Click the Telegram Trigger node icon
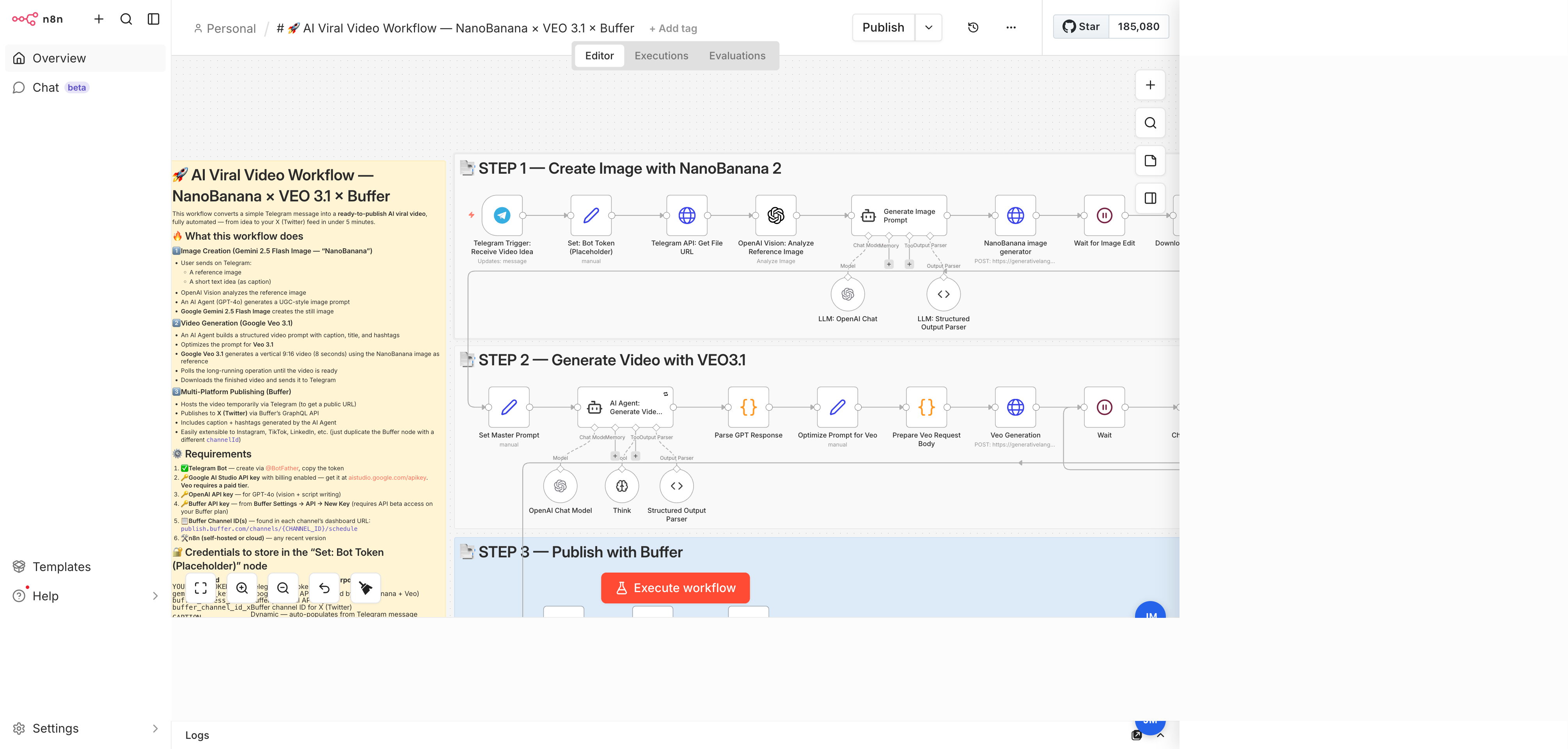This screenshot has height=749, width=1568. click(502, 215)
